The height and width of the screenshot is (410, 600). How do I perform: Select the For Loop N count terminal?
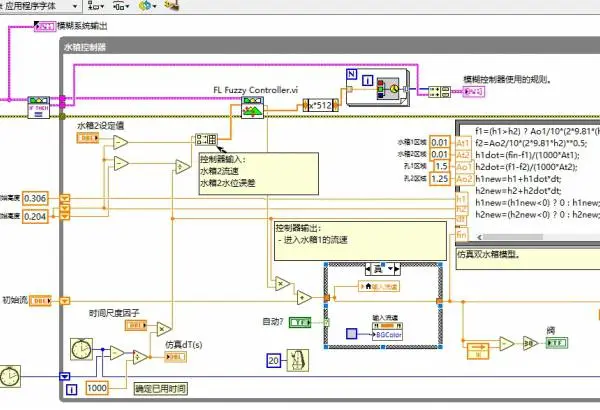(x=352, y=74)
